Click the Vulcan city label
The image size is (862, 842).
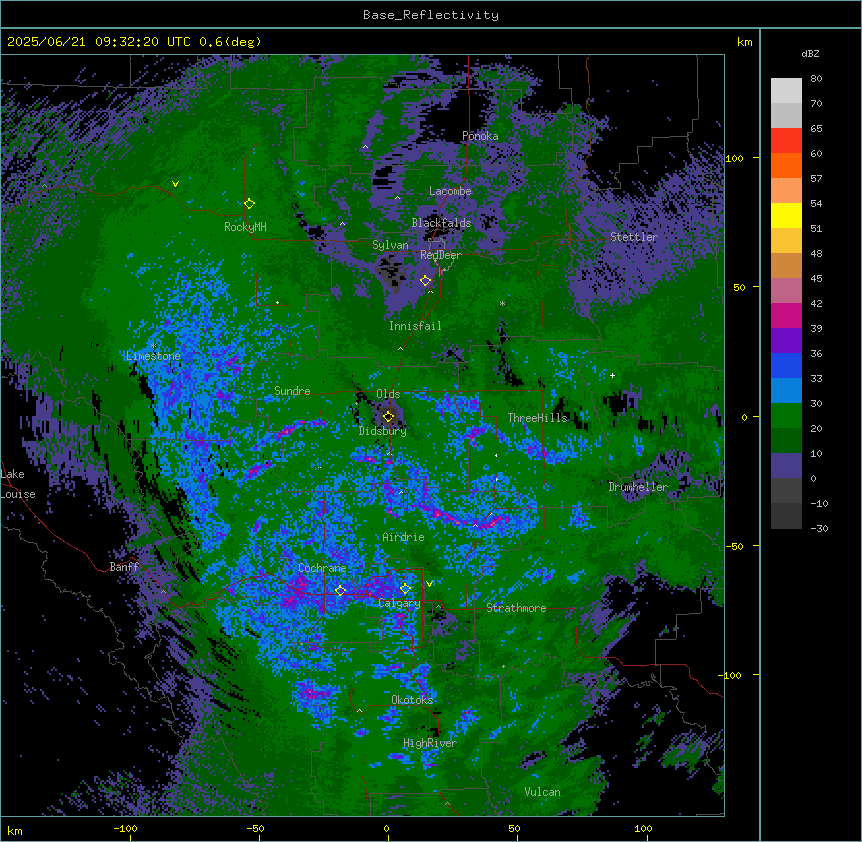543,792
